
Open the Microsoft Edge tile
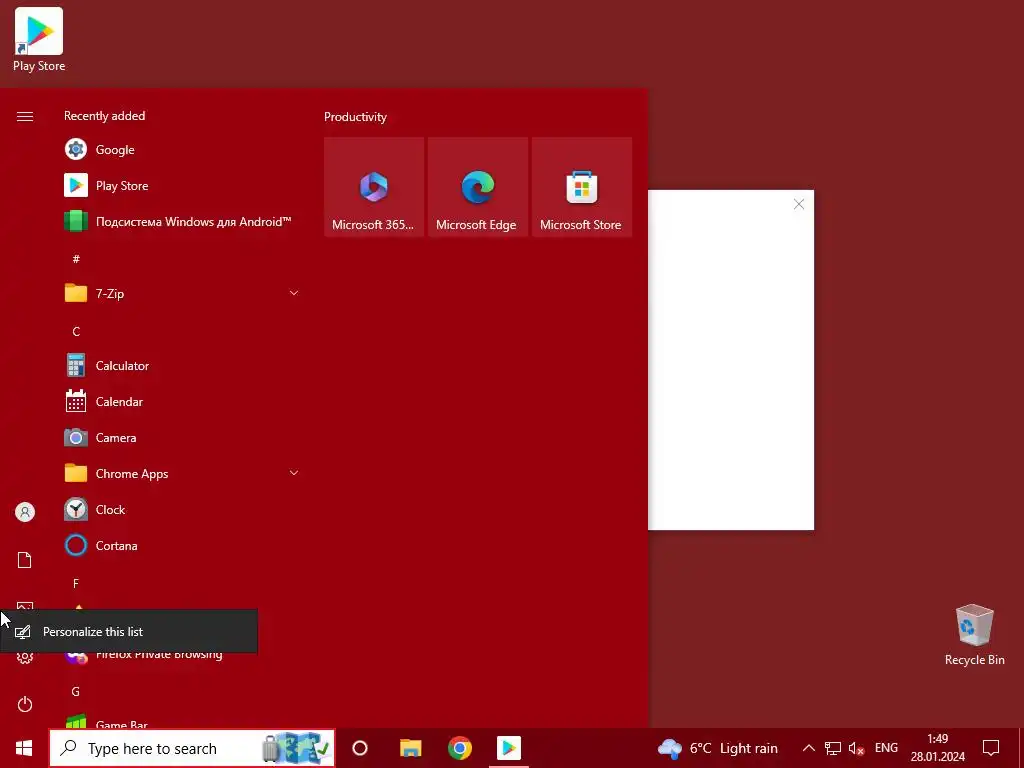pyautogui.click(x=477, y=187)
